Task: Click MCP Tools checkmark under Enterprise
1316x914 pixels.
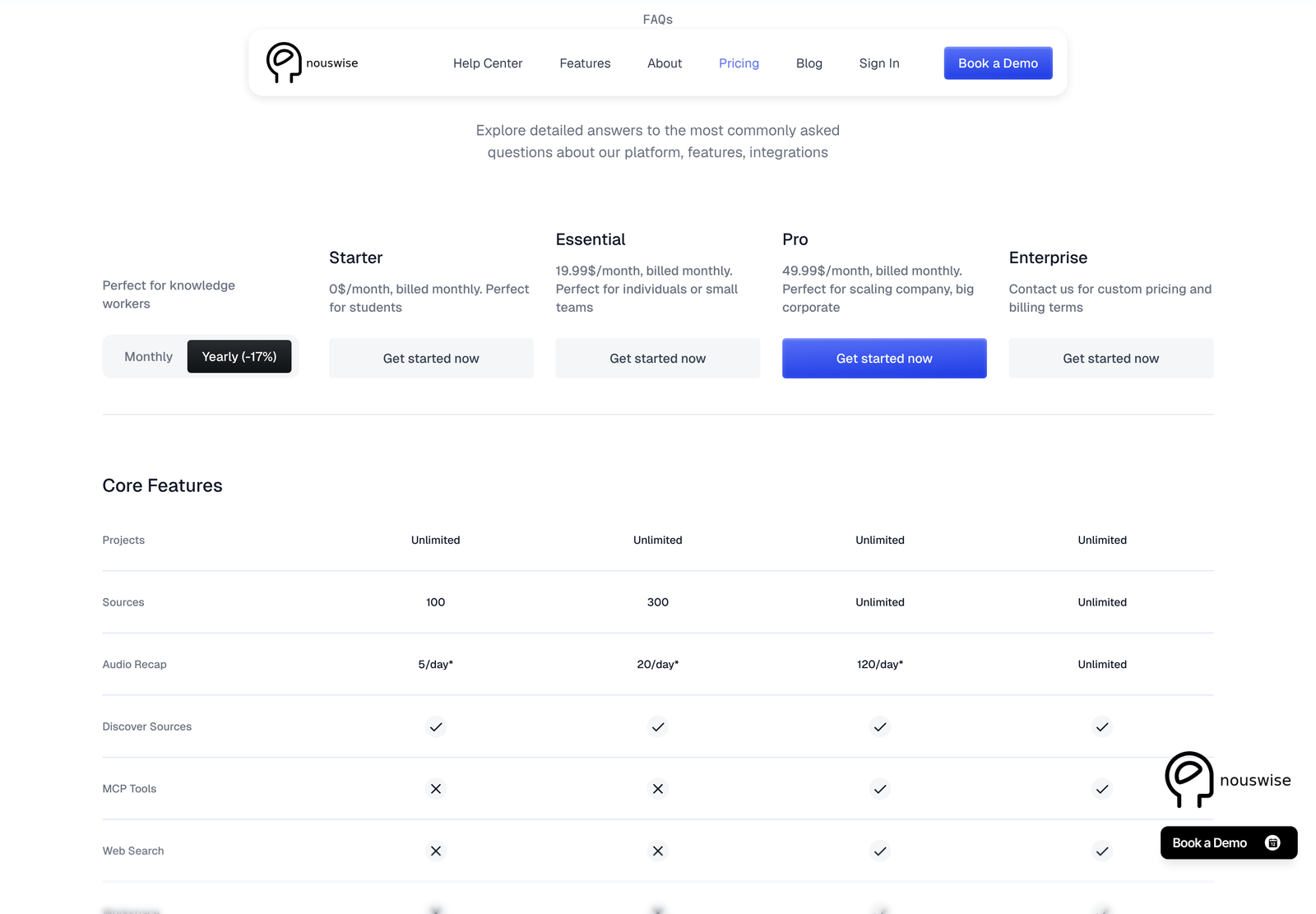Action: pyautogui.click(x=1102, y=788)
